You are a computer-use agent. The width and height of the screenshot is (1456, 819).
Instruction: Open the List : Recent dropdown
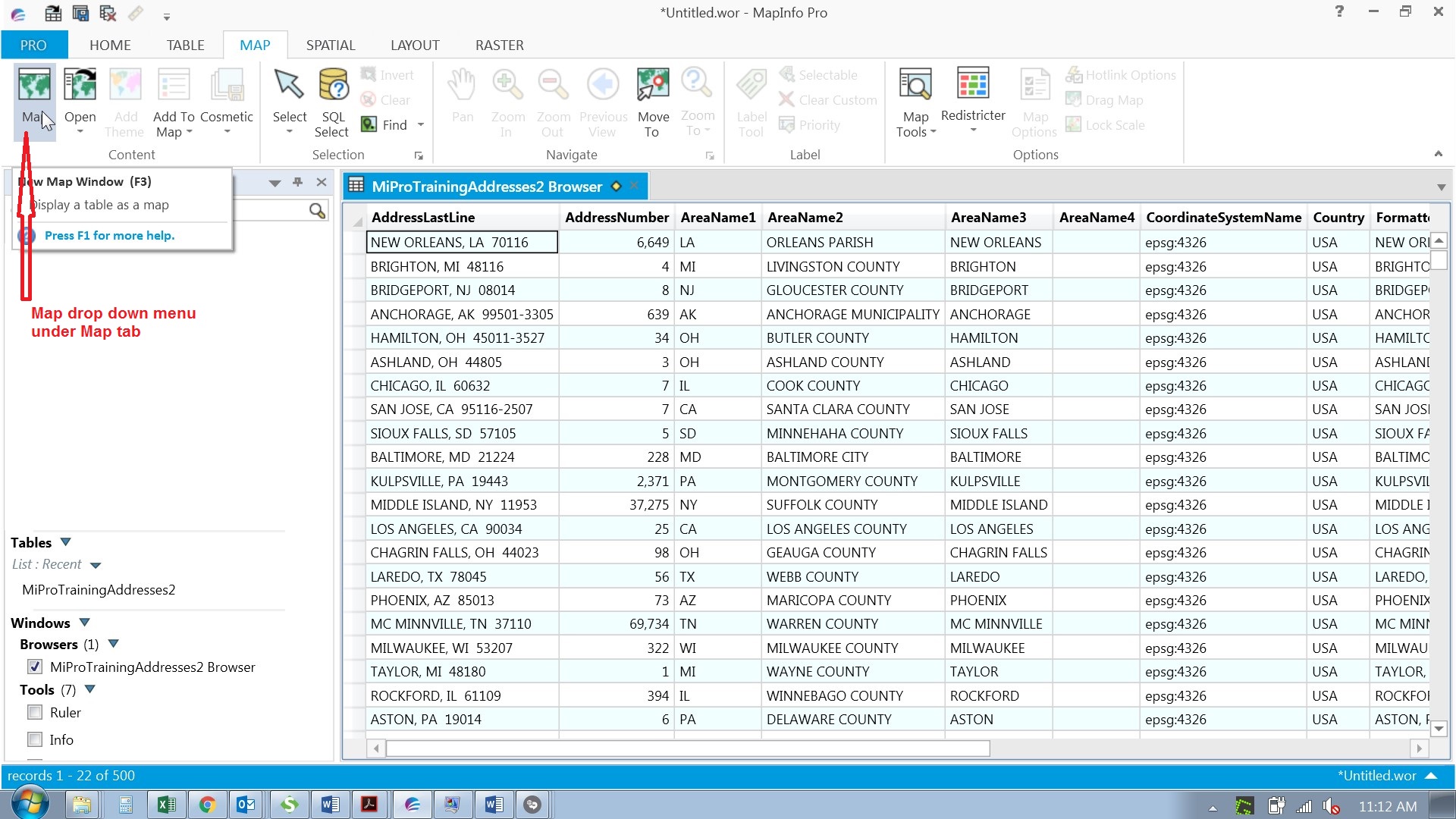pyautogui.click(x=95, y=565)
